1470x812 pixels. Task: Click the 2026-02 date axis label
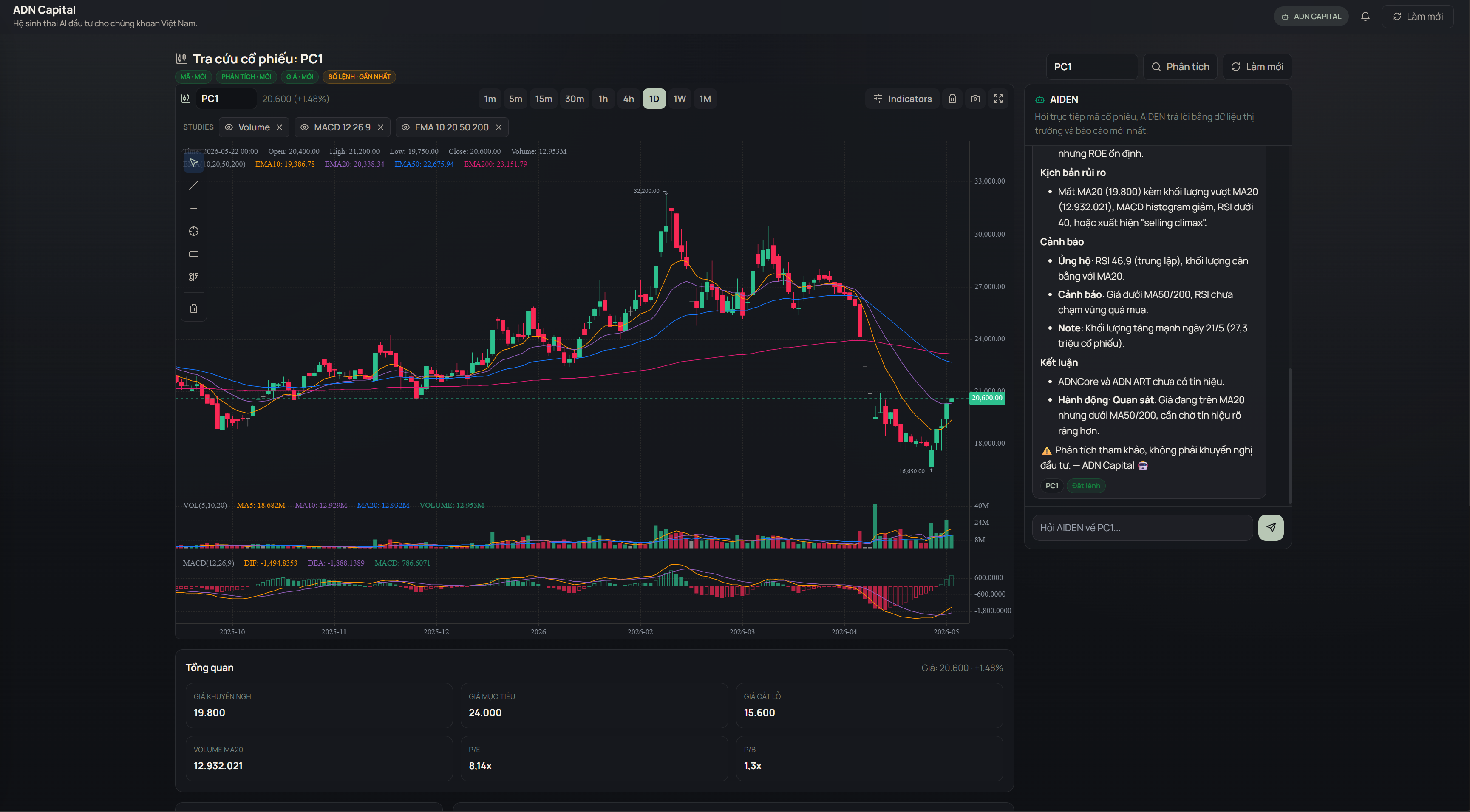click(x=640, y=632)
